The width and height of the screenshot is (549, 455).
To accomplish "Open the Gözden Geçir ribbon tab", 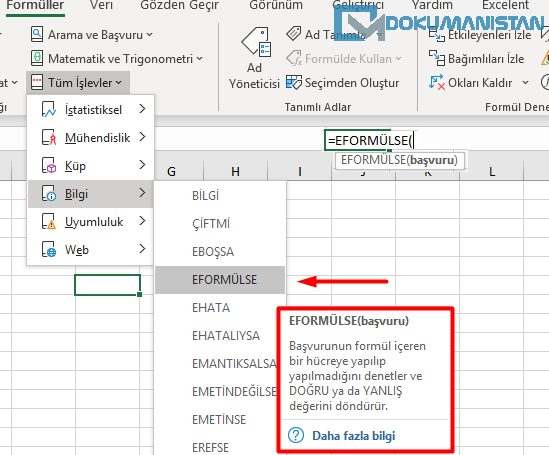I will point(179,5).
